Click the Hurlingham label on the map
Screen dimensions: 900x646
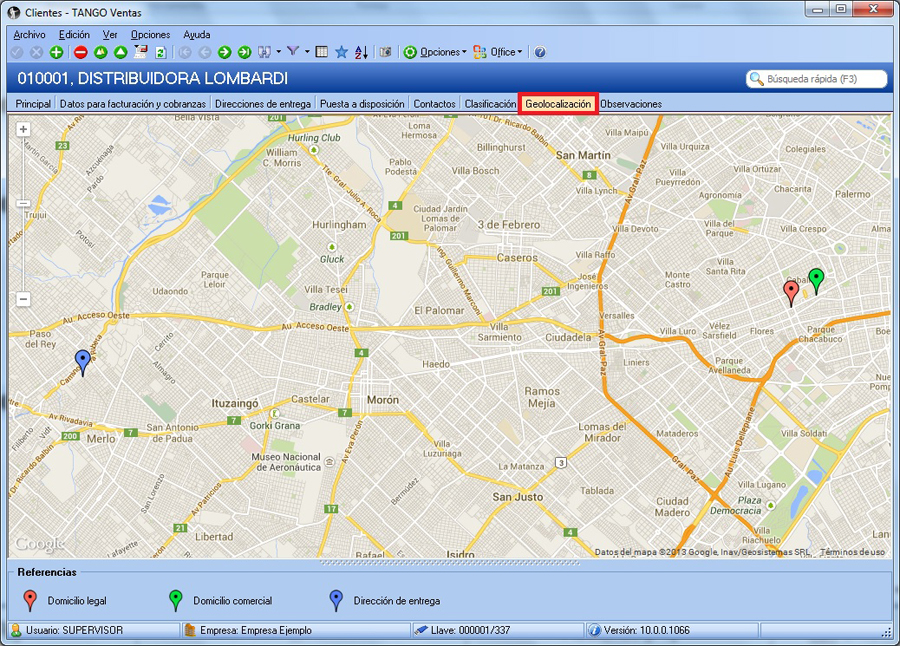pos(339,225)
